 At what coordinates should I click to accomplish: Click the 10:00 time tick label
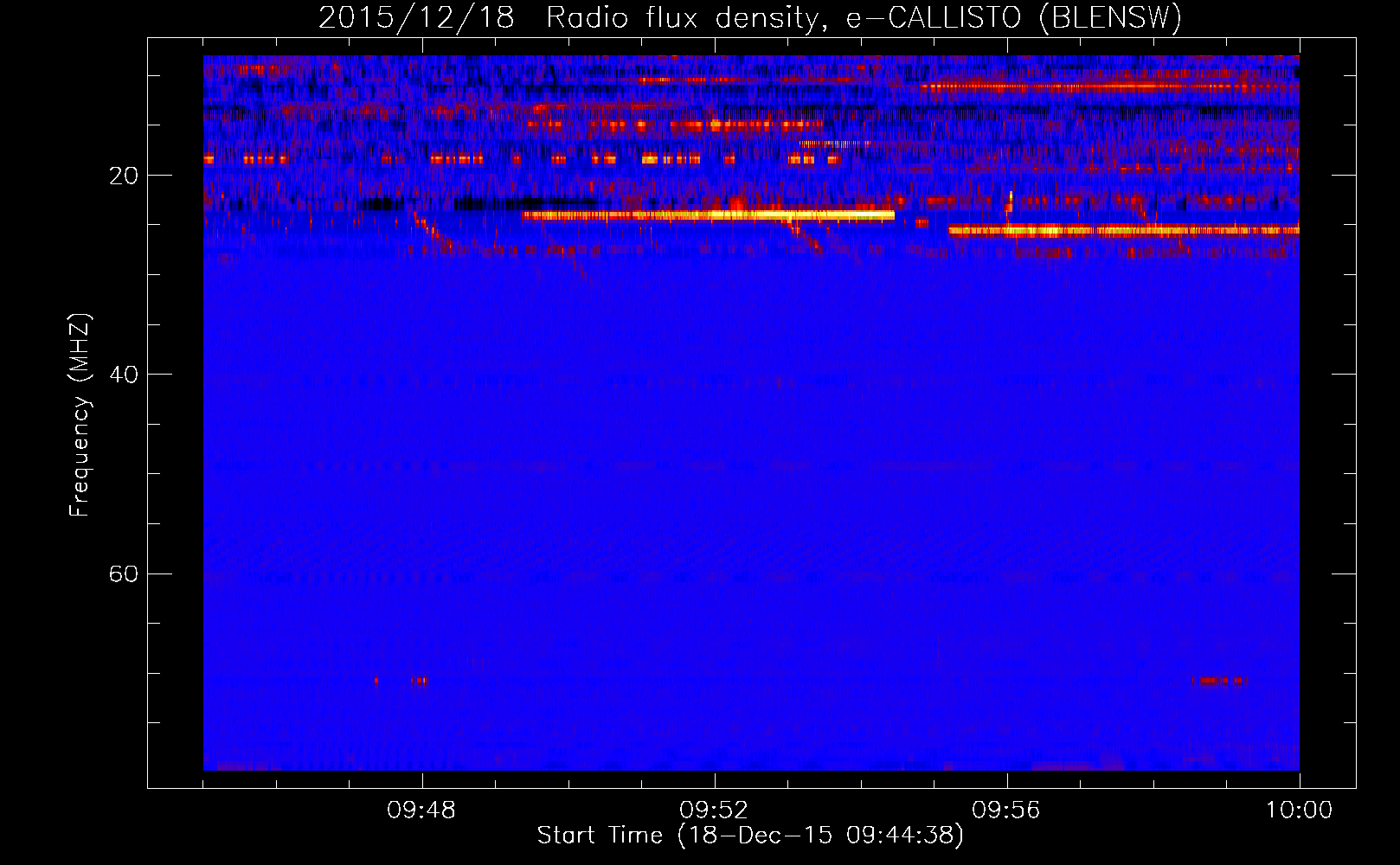click(1299, 811)
